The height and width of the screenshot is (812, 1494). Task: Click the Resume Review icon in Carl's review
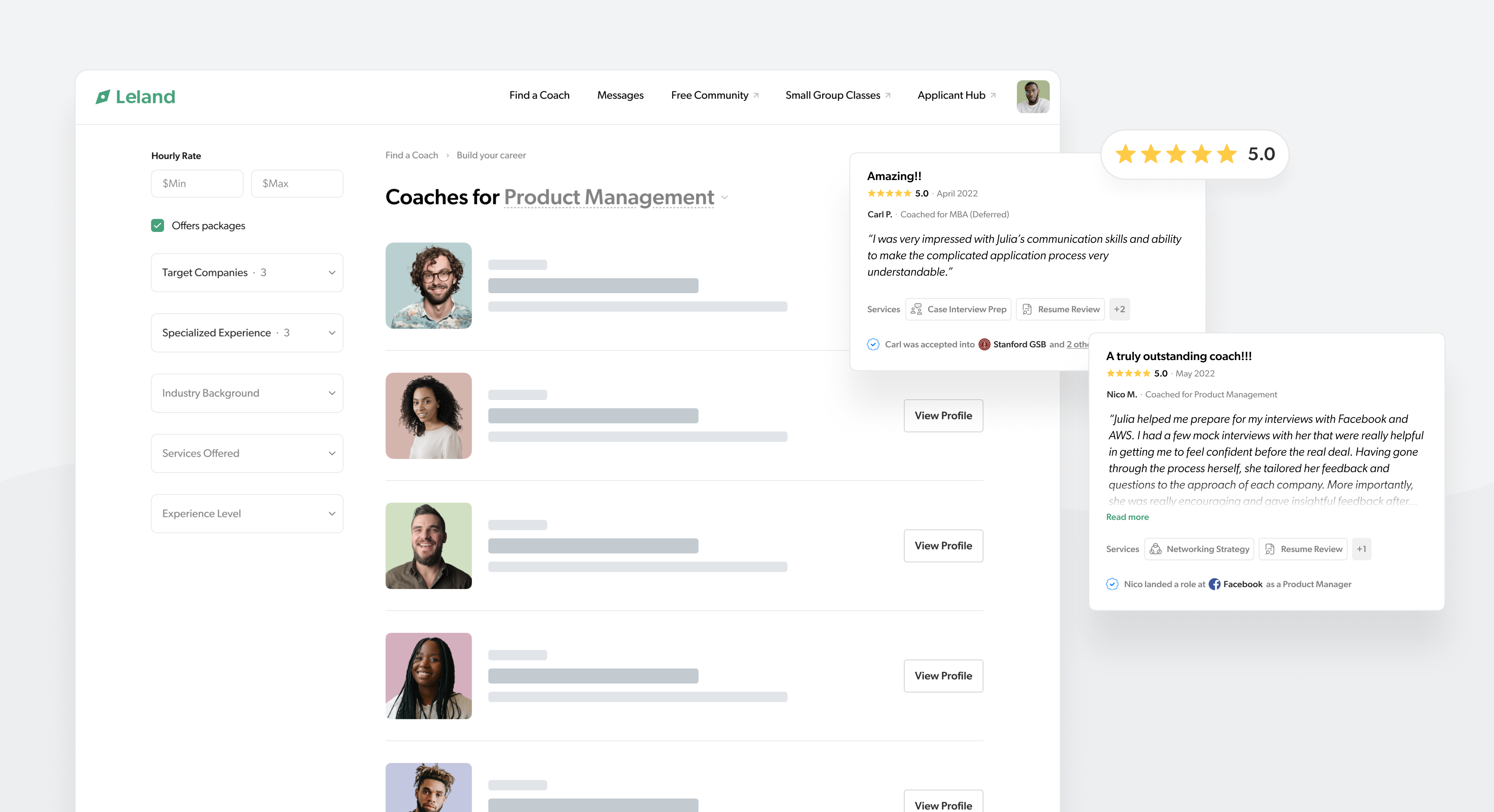click(x=1027, y=309)
